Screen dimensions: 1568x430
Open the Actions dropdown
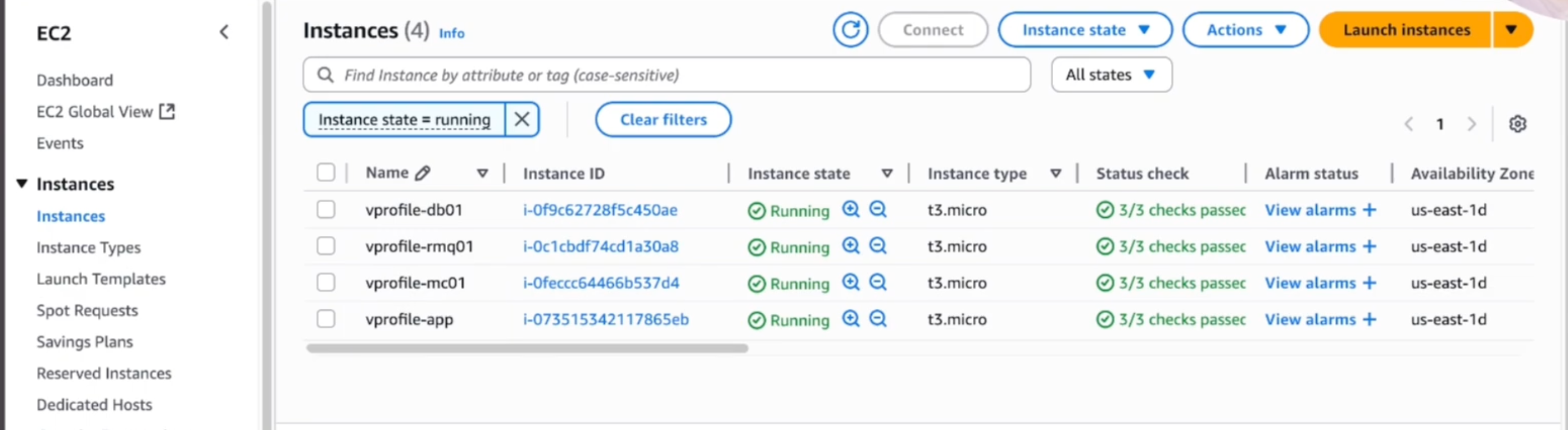1245,30
